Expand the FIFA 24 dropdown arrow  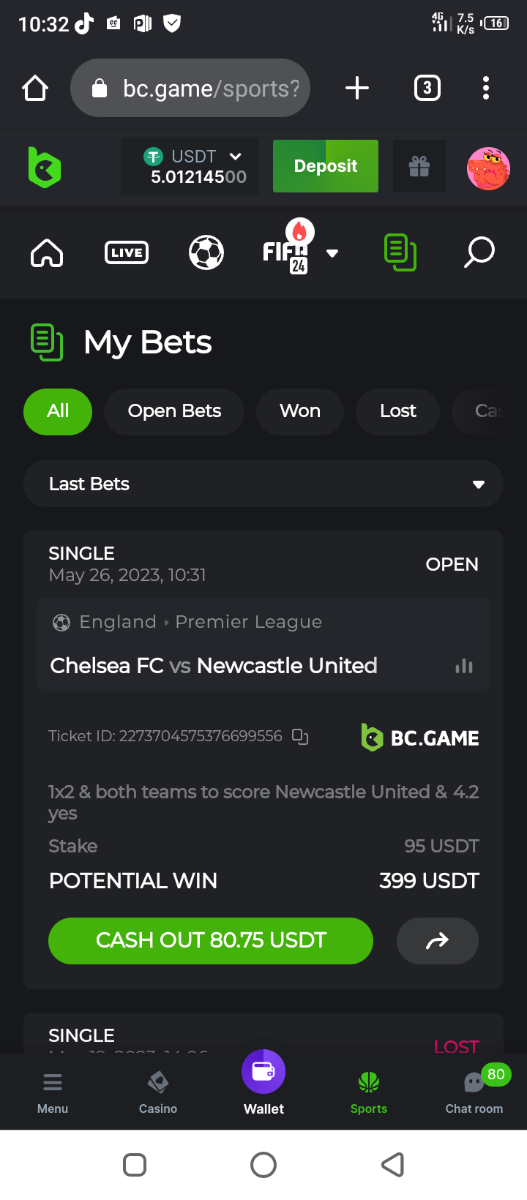332,253
